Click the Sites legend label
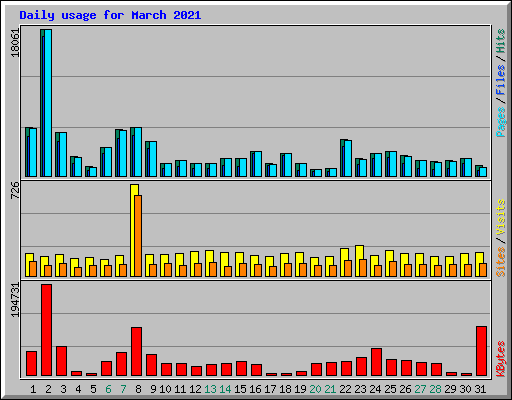Viewport: 512px width, 400px height. point(500,262)
